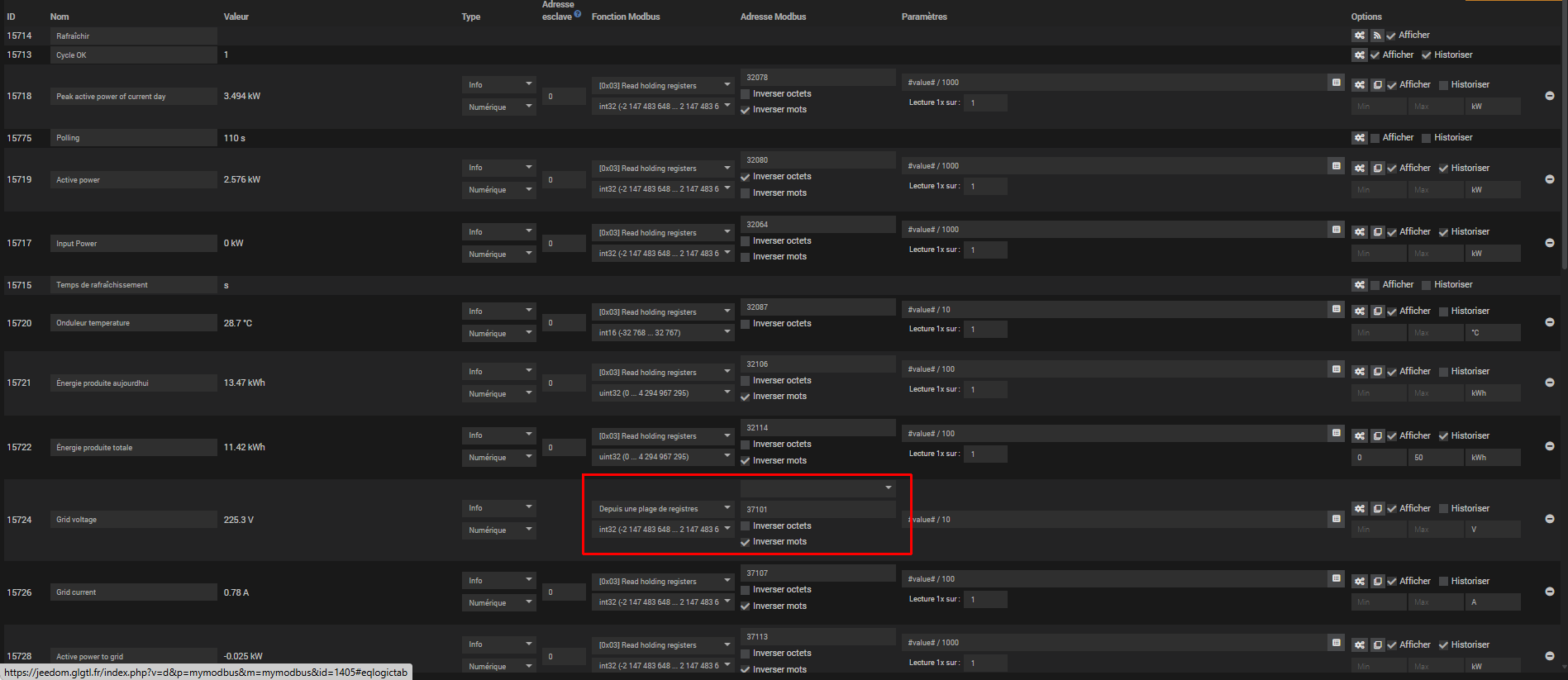
Task: Open int32 format dropdown on Grid current row
Action: coord(663,602)
